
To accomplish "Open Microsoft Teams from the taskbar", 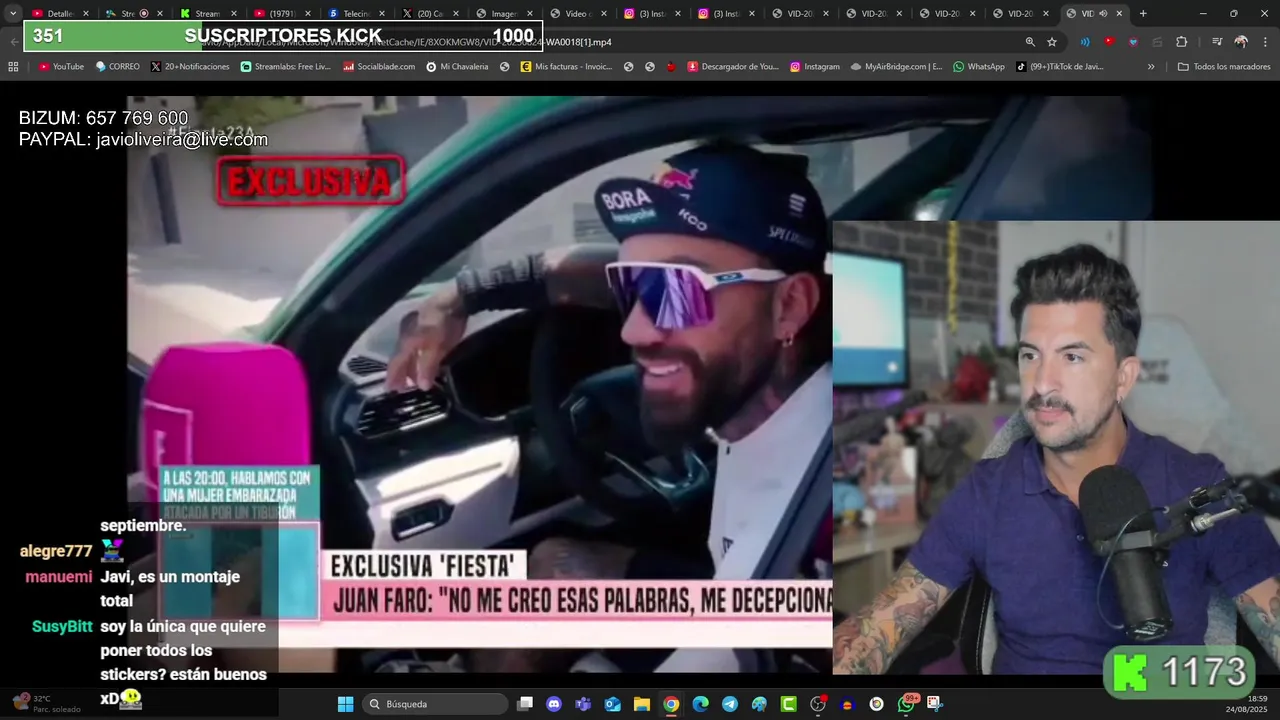I will [583, 704].
